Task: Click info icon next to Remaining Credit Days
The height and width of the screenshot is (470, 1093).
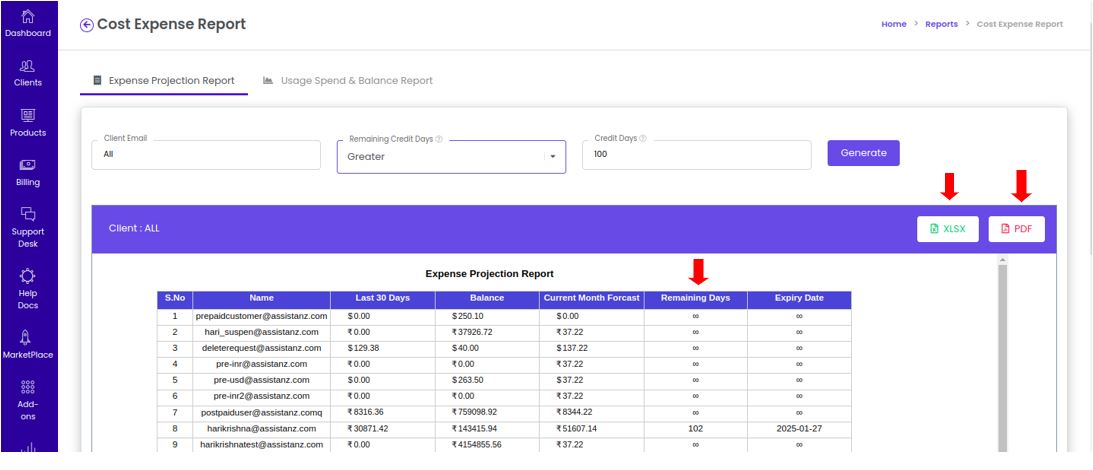Action: coord(439,139)
